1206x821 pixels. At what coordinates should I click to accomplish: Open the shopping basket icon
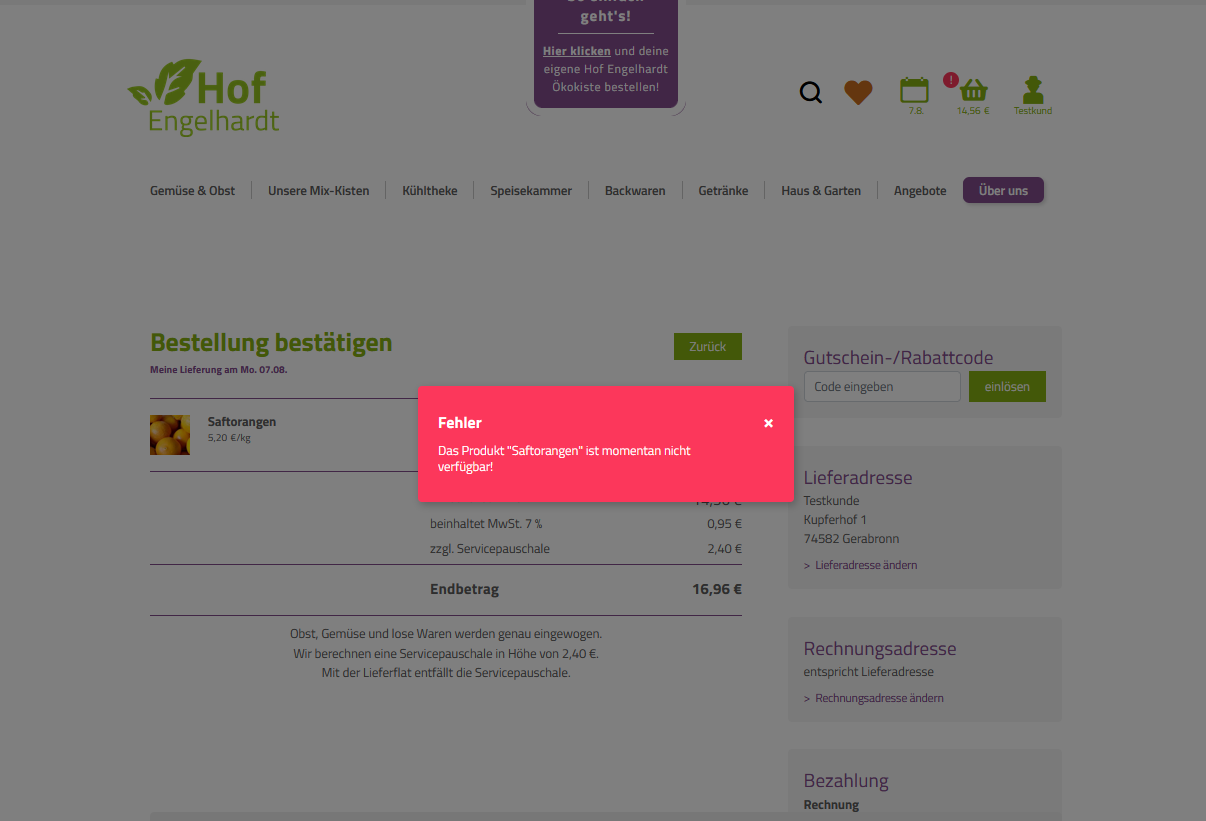click(x=973, y=91)
